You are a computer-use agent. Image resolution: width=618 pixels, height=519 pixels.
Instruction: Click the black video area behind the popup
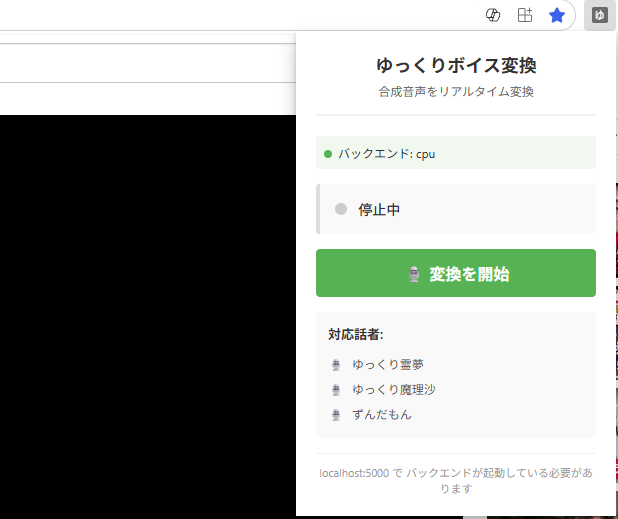pos(148,315)
